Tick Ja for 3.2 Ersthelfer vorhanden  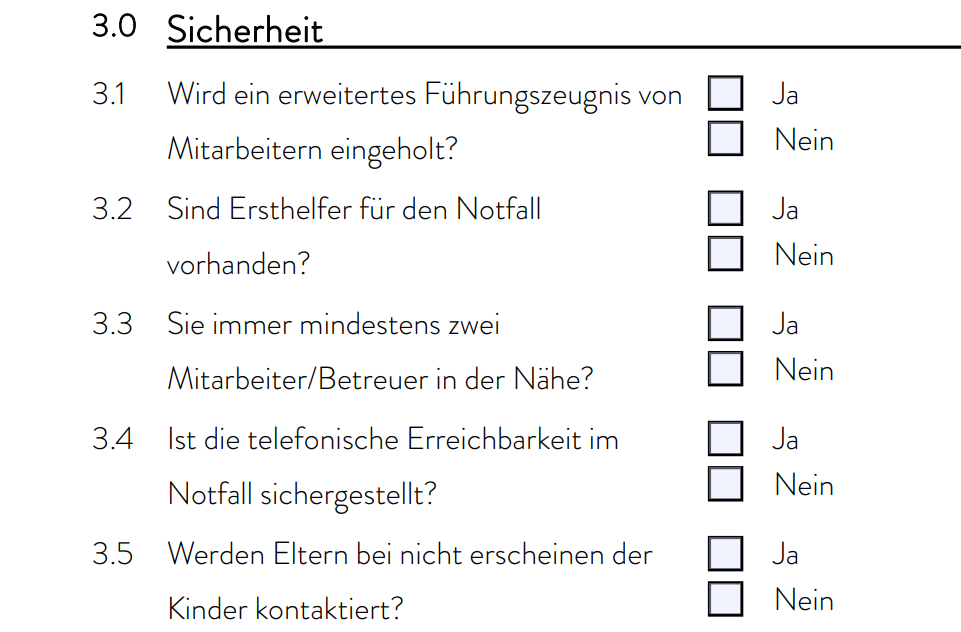(725, 208)
